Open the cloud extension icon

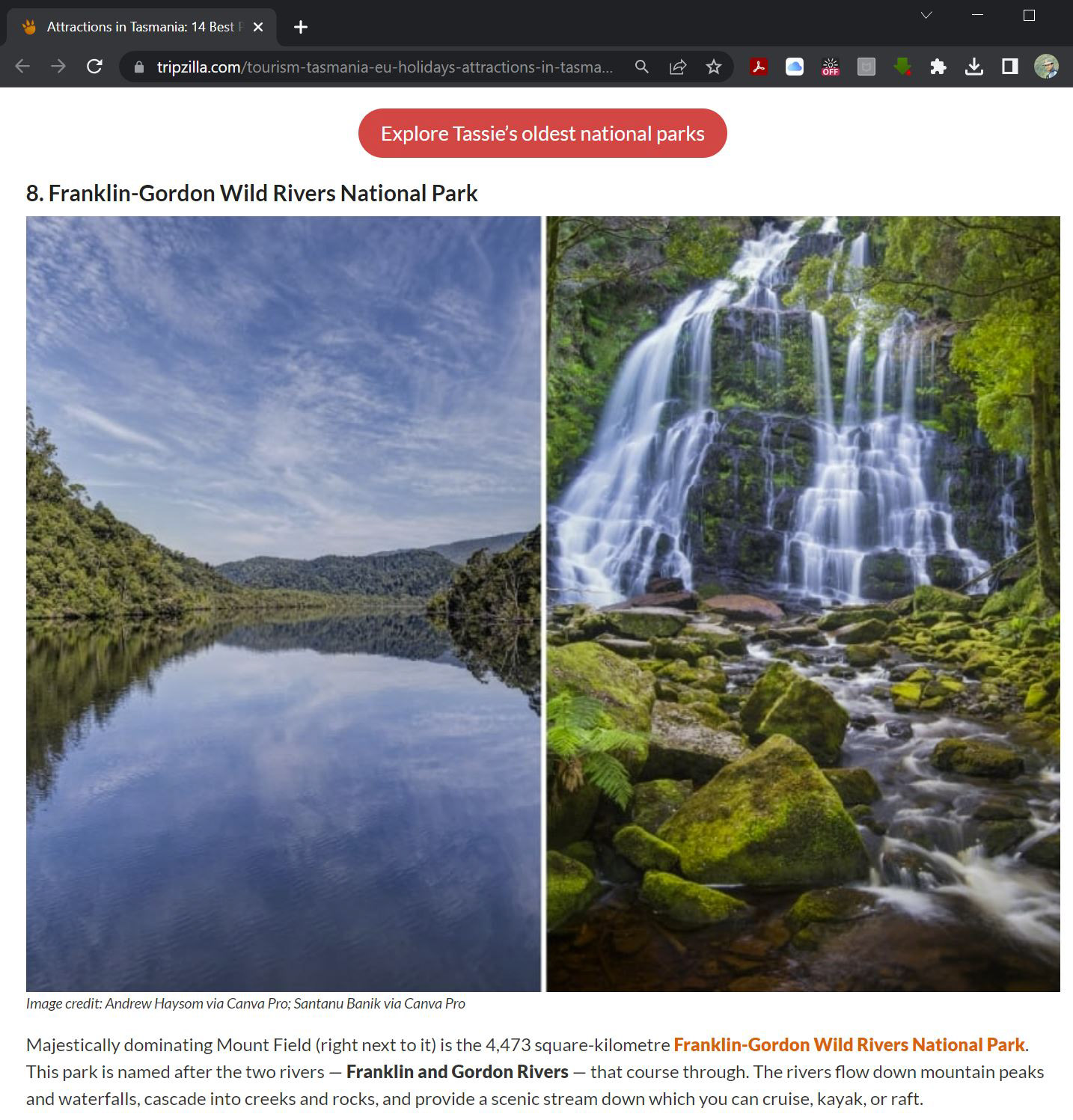[x=795, y=67]
